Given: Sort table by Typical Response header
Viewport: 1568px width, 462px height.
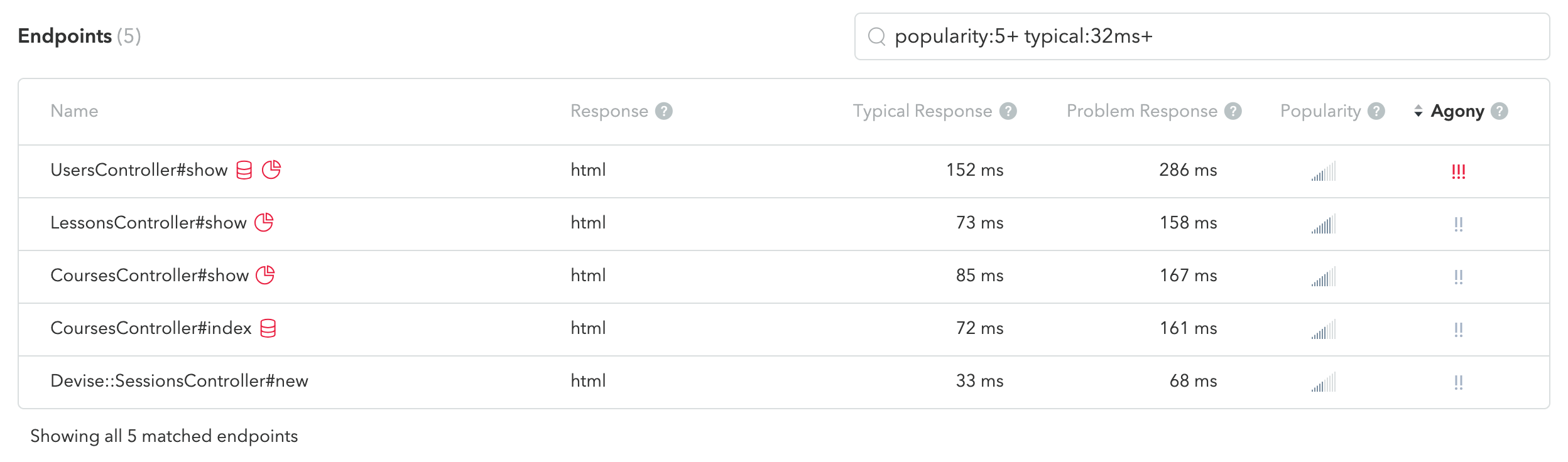Looking at the screenshot, I should click(x=922, y=111).
